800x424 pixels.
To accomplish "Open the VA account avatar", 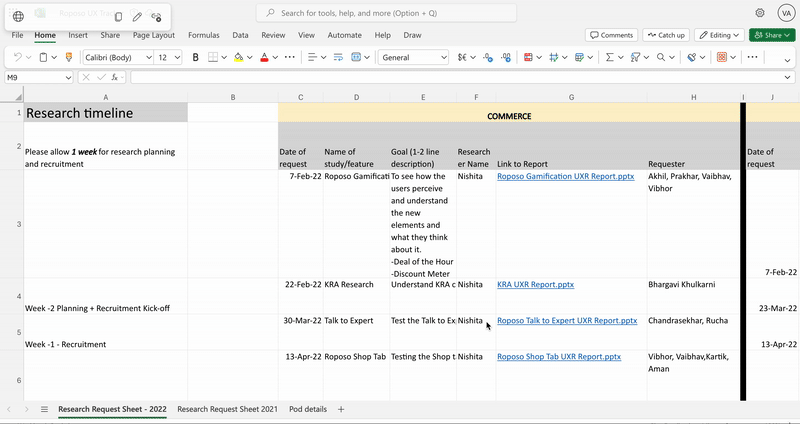I will [x=786, y=13].
